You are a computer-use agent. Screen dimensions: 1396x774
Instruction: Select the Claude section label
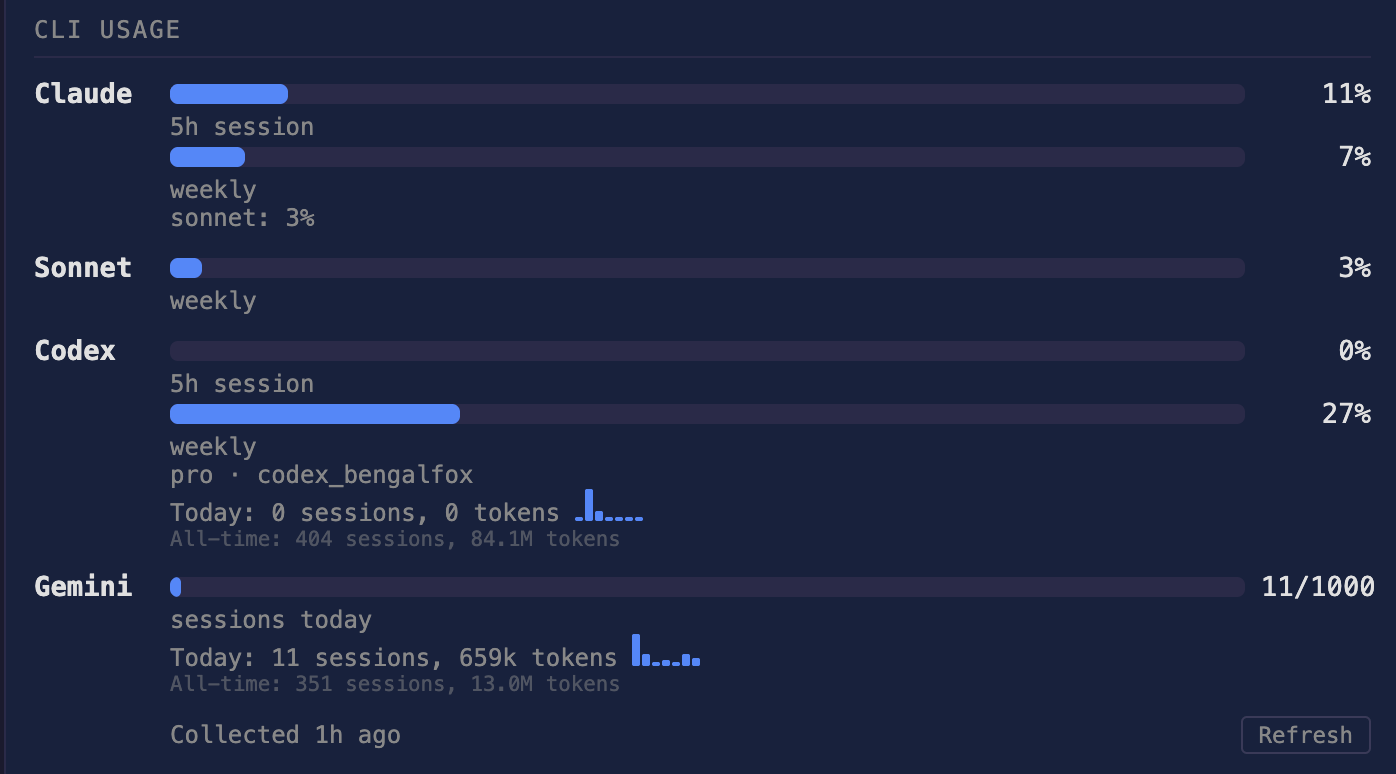coord(83,93)
